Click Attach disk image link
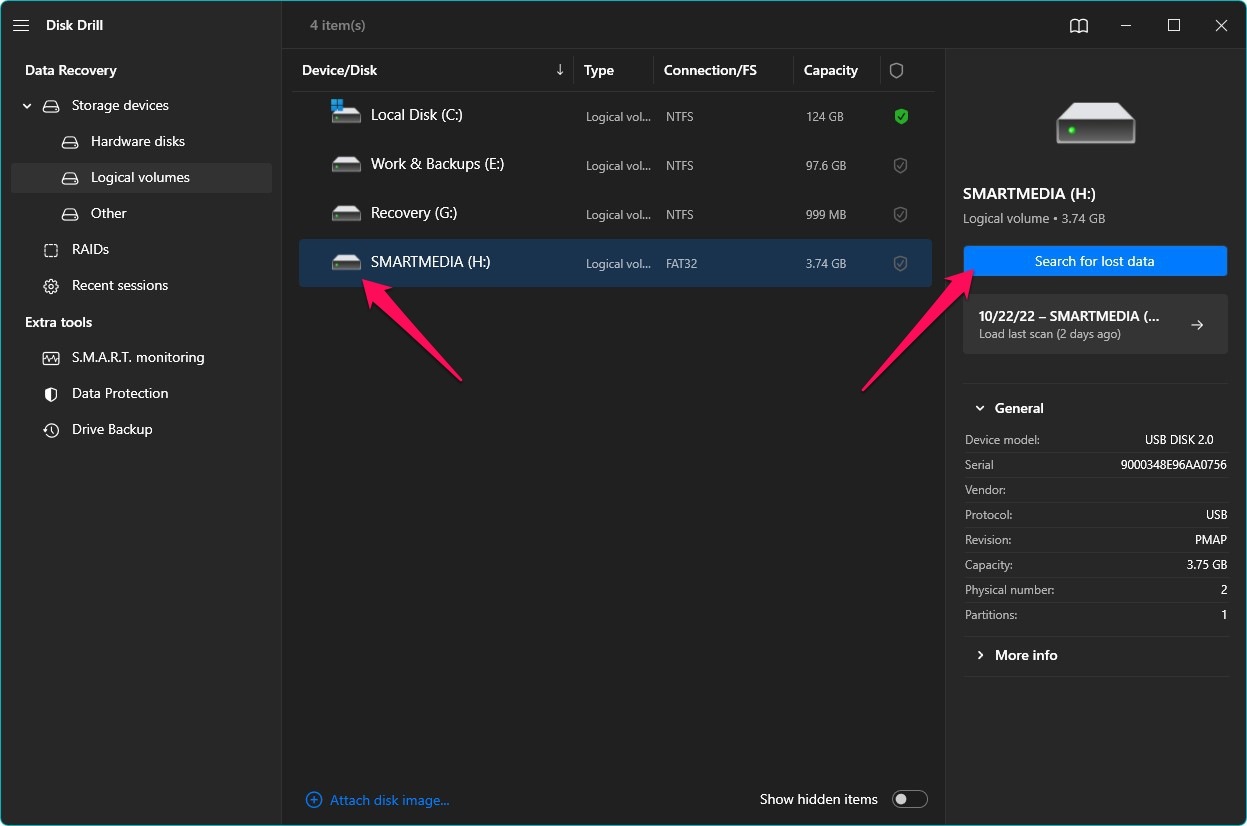Screen dimensions: 1247x826 point(390,800)
